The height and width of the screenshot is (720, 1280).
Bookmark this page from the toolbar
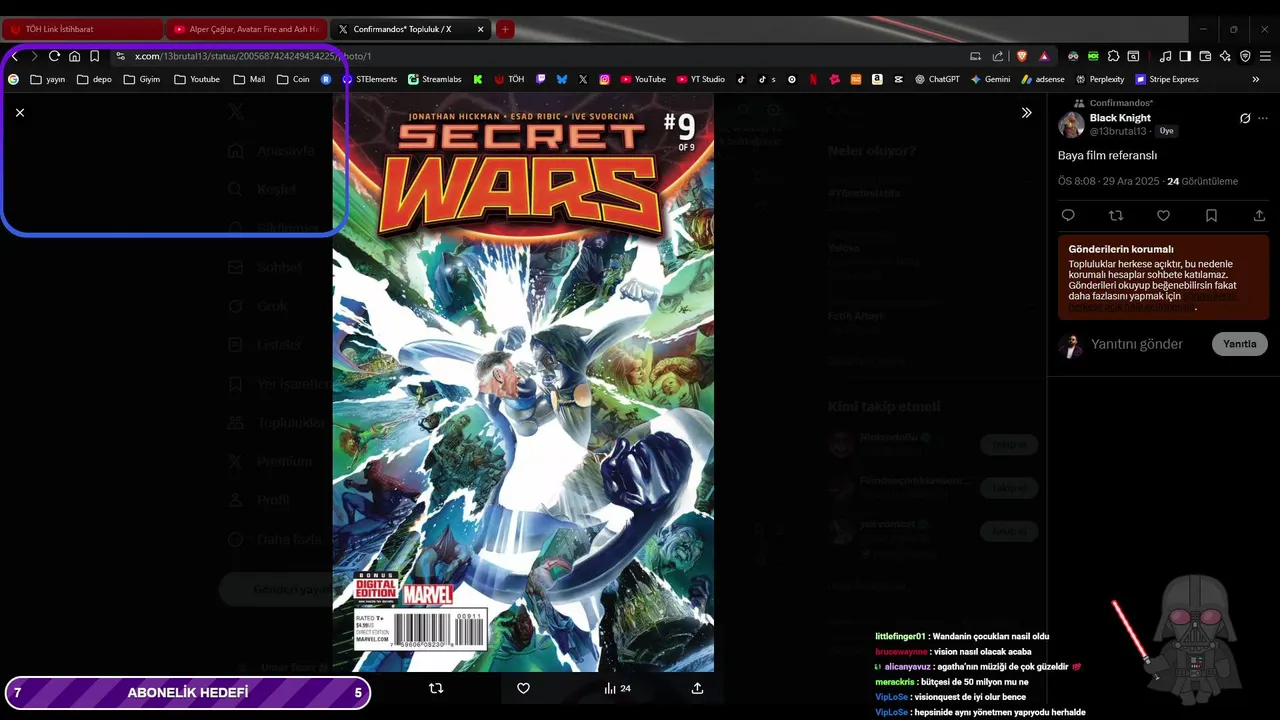click(94, 56)
